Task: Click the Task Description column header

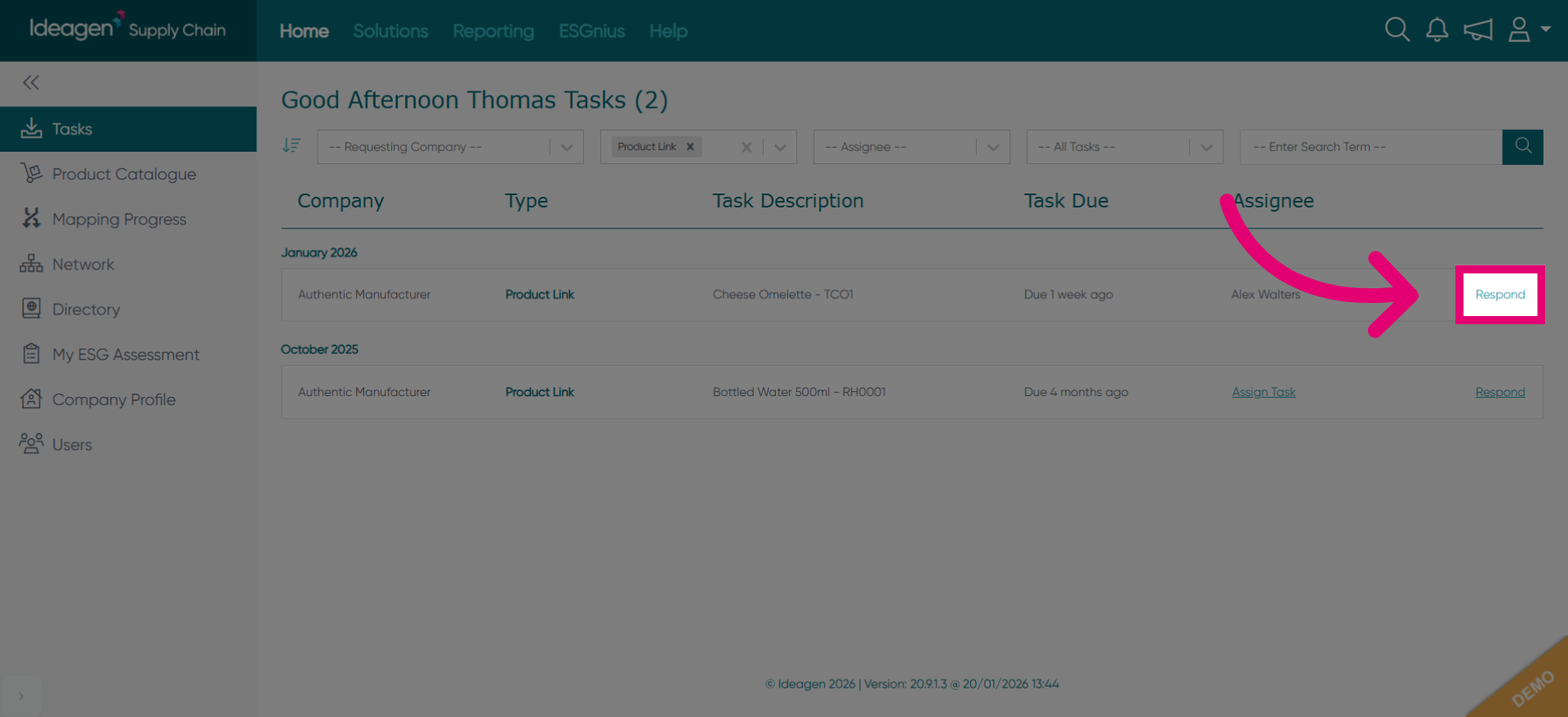Action: point(787,201)
